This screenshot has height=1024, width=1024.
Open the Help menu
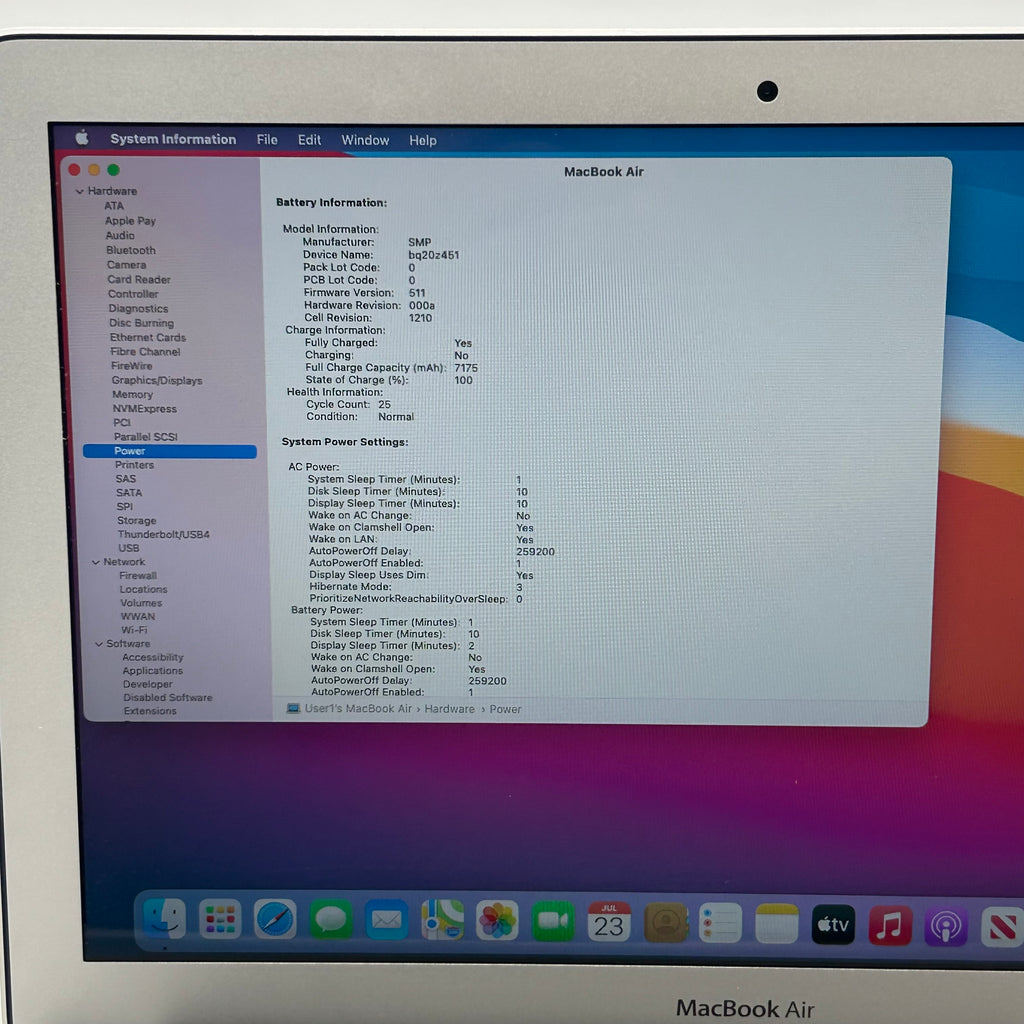423,140
